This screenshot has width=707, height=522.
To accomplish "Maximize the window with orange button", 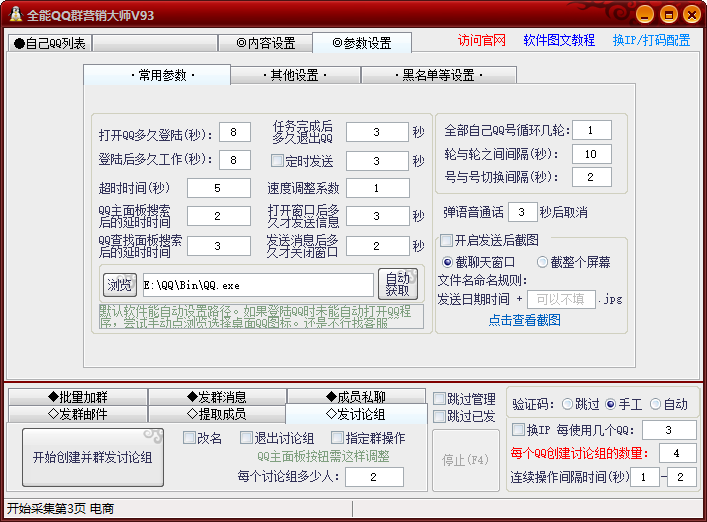I will 669,15.
